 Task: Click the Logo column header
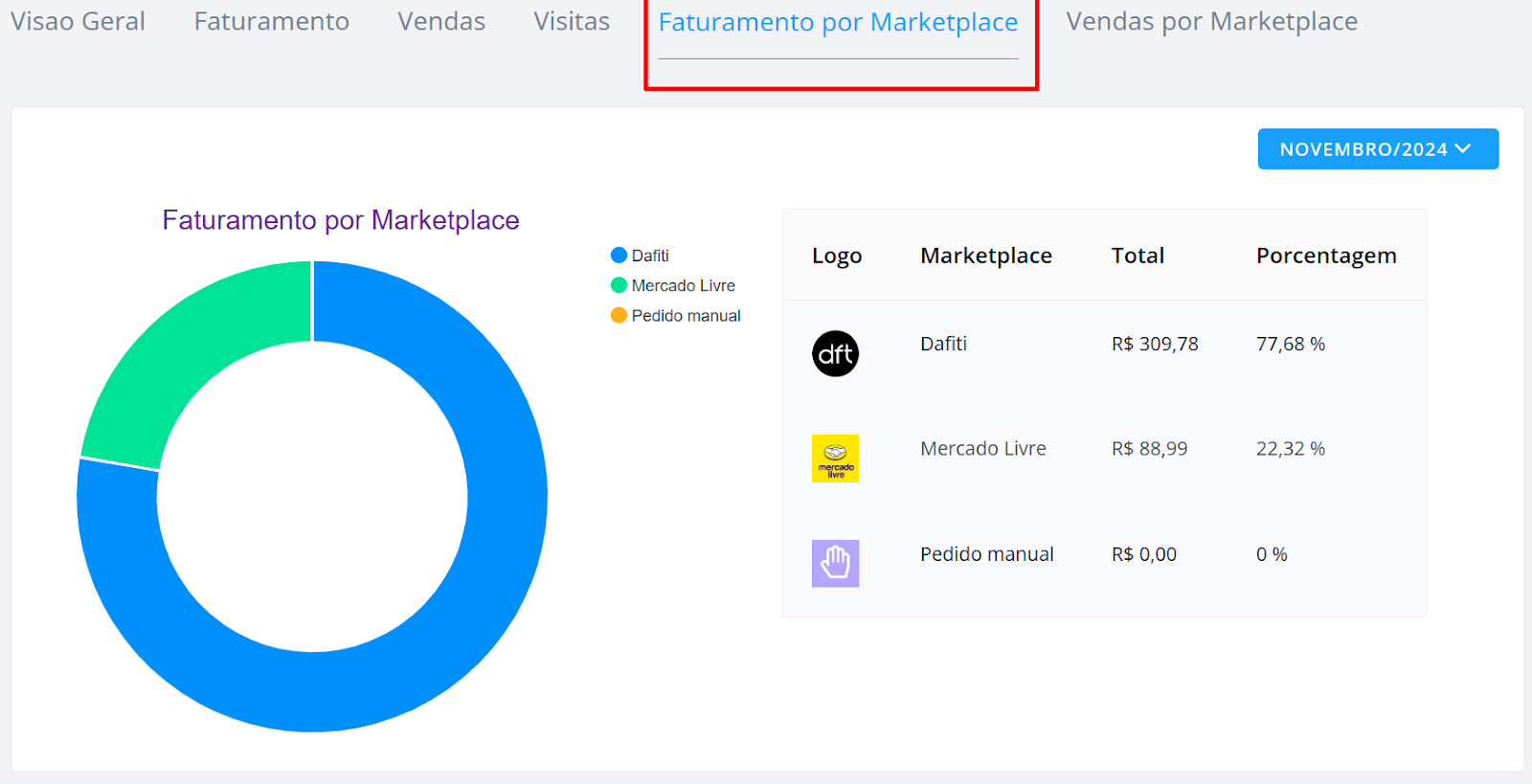tap(837, 256)
